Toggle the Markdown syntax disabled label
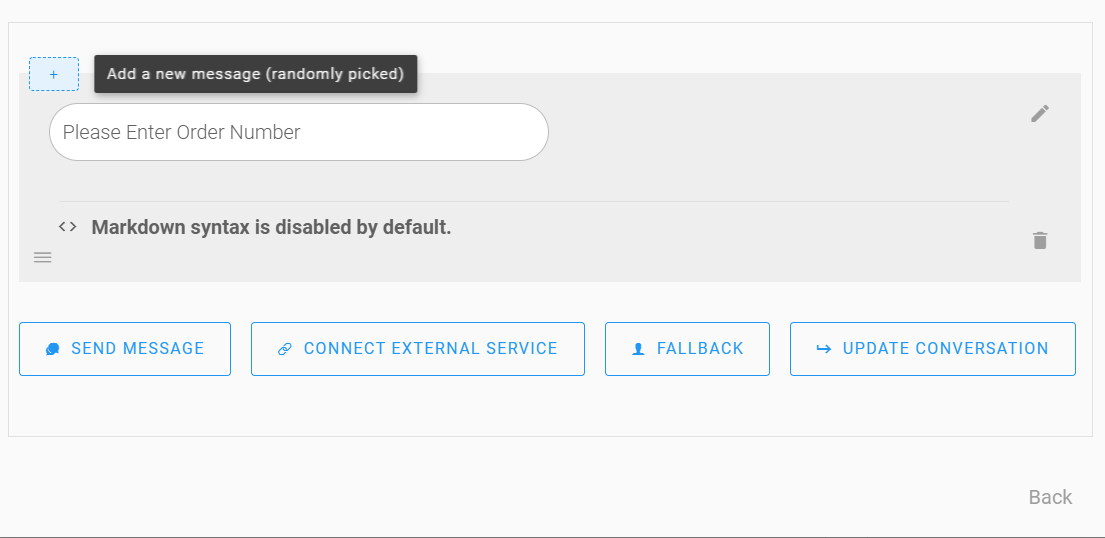The width and height of the screenshot is (1105, 538). pos(271,227)
